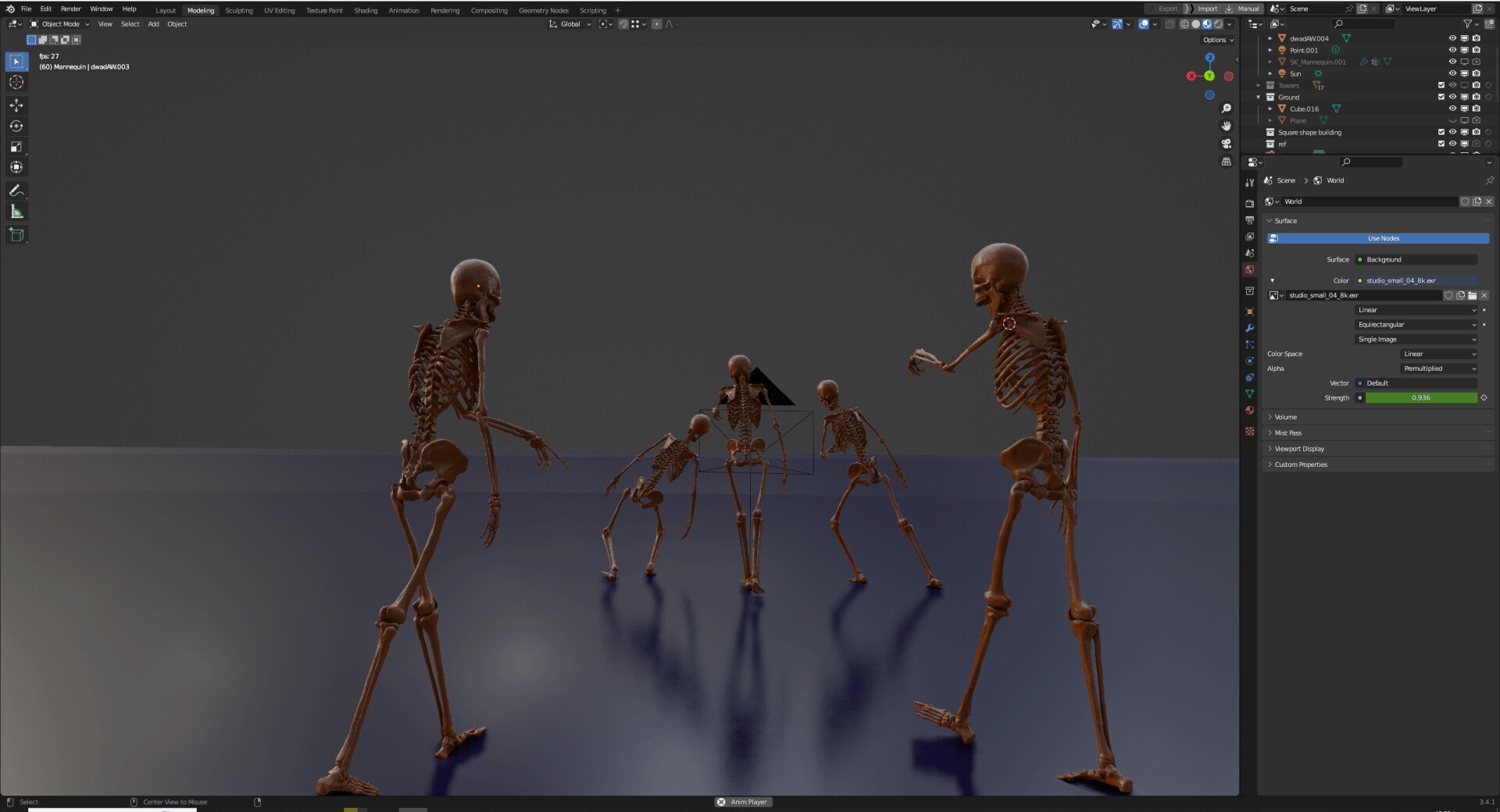Open the Render menu
Viewport: 1500px width, 812px height.
[70, 9]
